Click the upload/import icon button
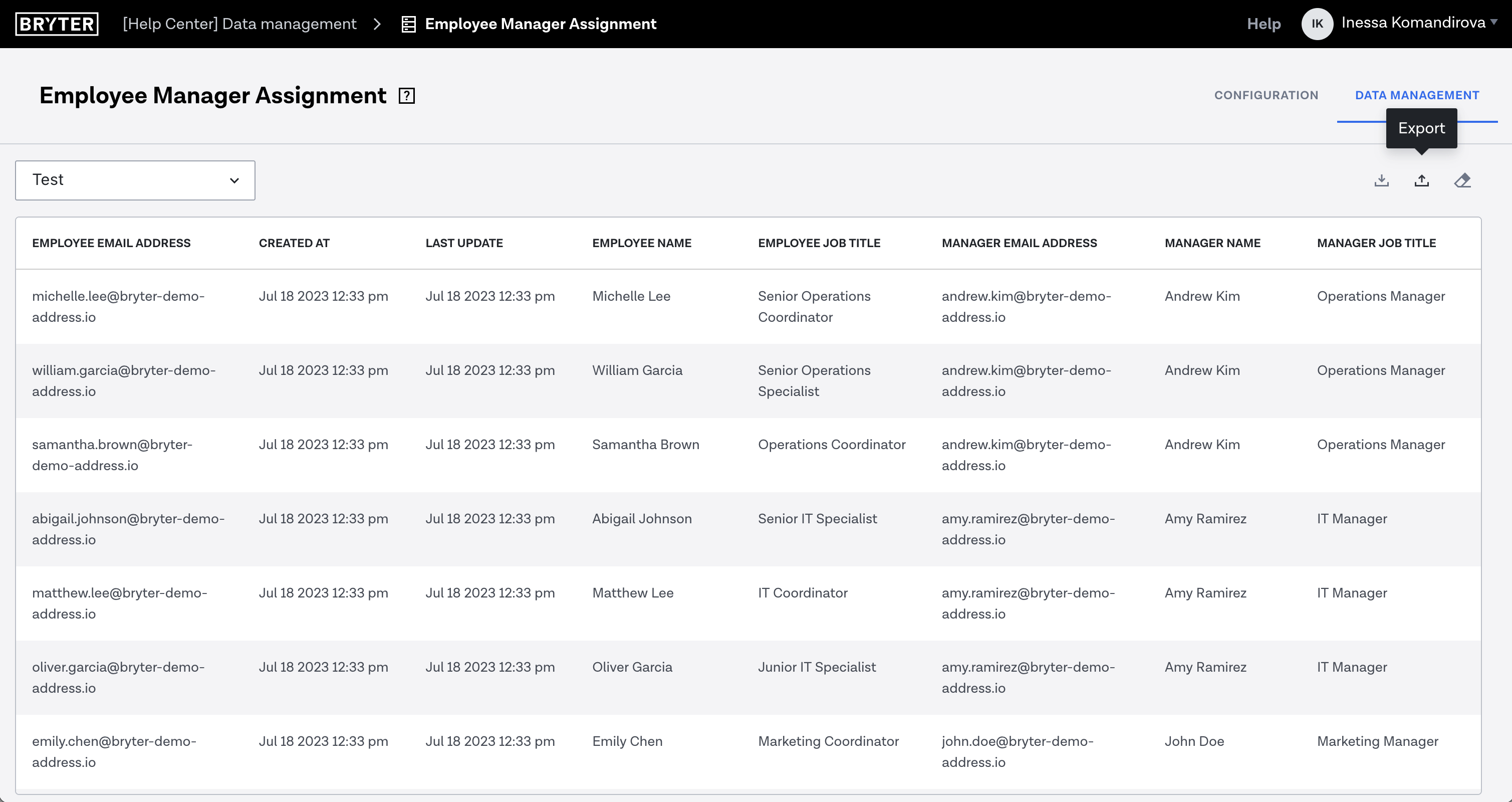This screenshot has width=1512, height=802. (1422, 180)
